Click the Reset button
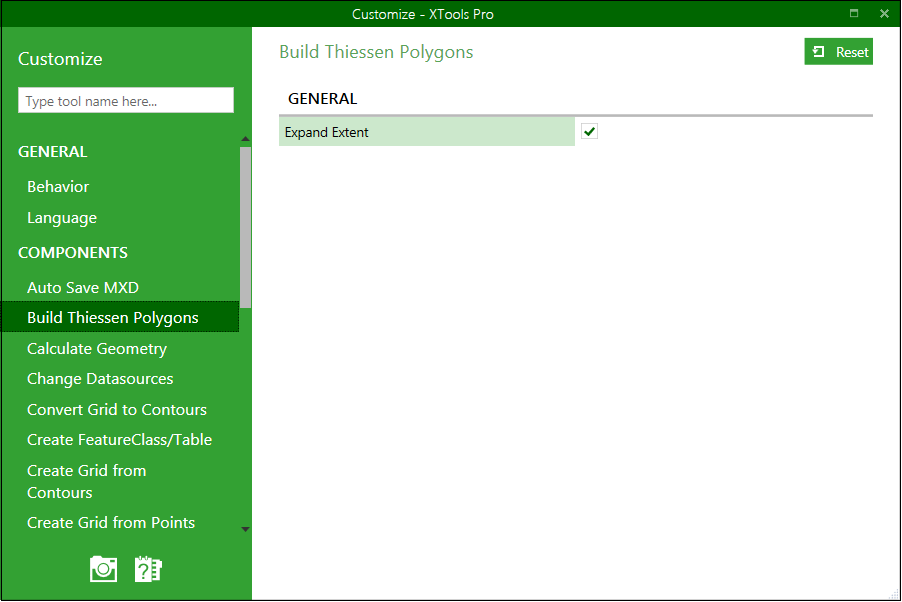The width and height of the screenshot is (902, 602). click(838, 51)
